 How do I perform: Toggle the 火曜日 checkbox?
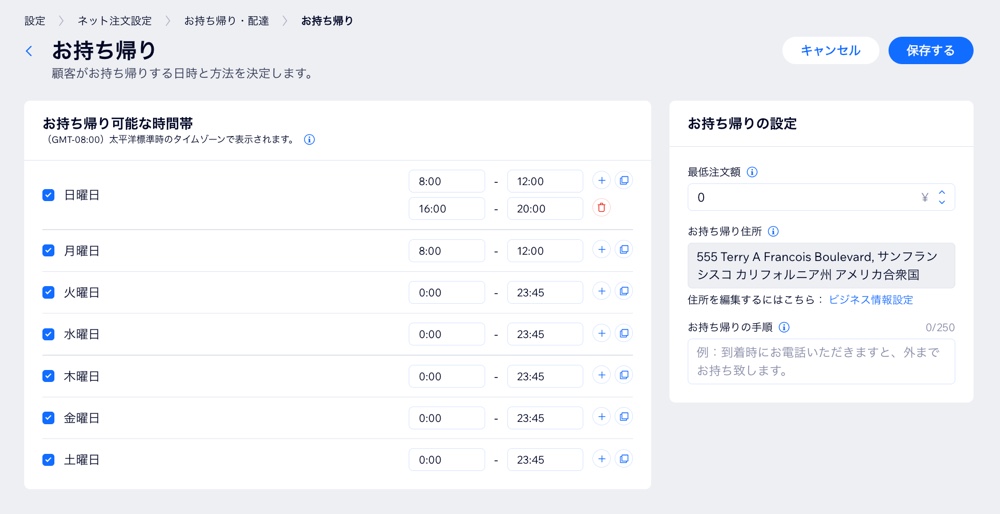(x=48, y=293)
